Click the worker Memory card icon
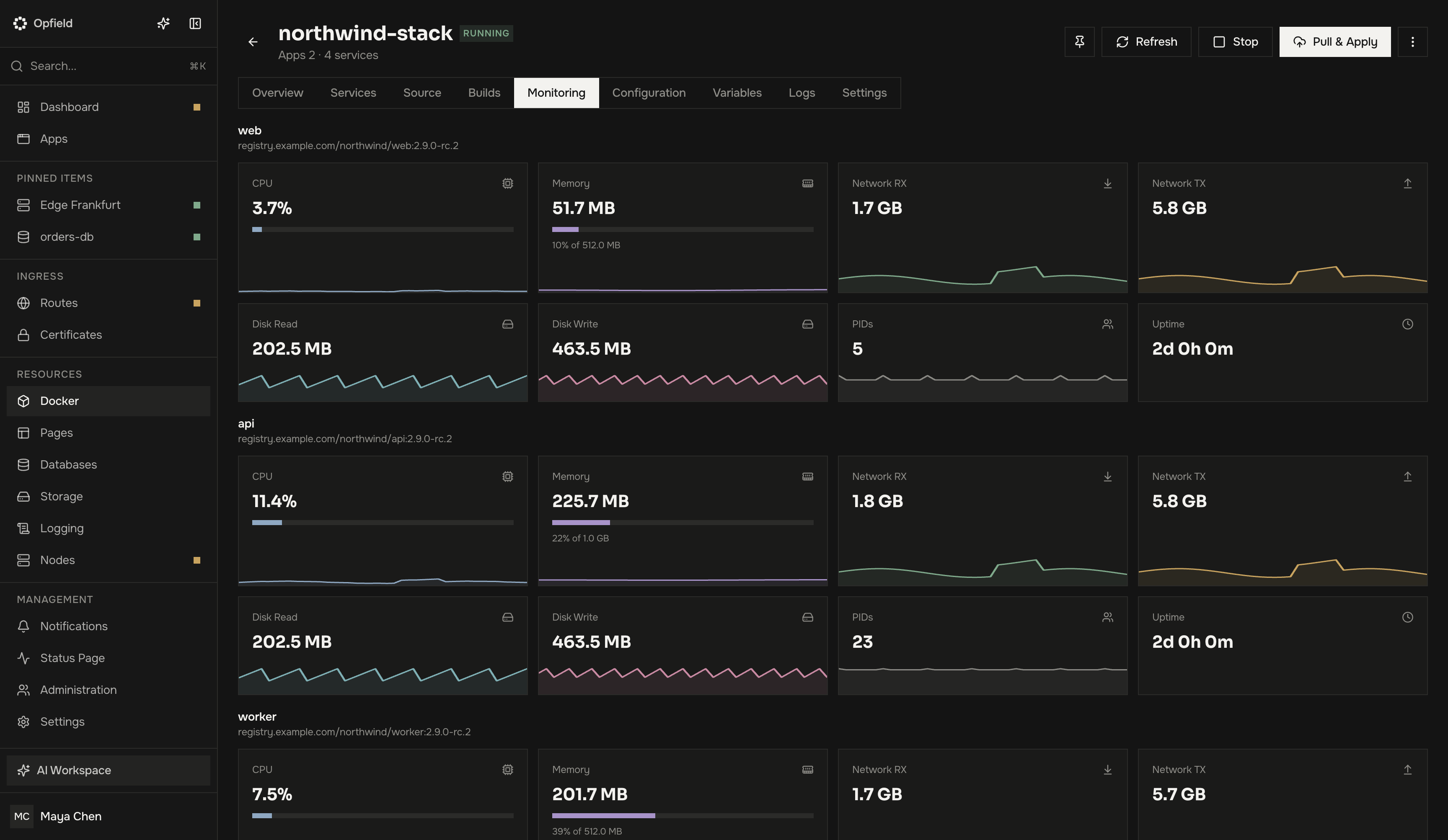The image size is (1448, 840). click(x=807, y=770)
